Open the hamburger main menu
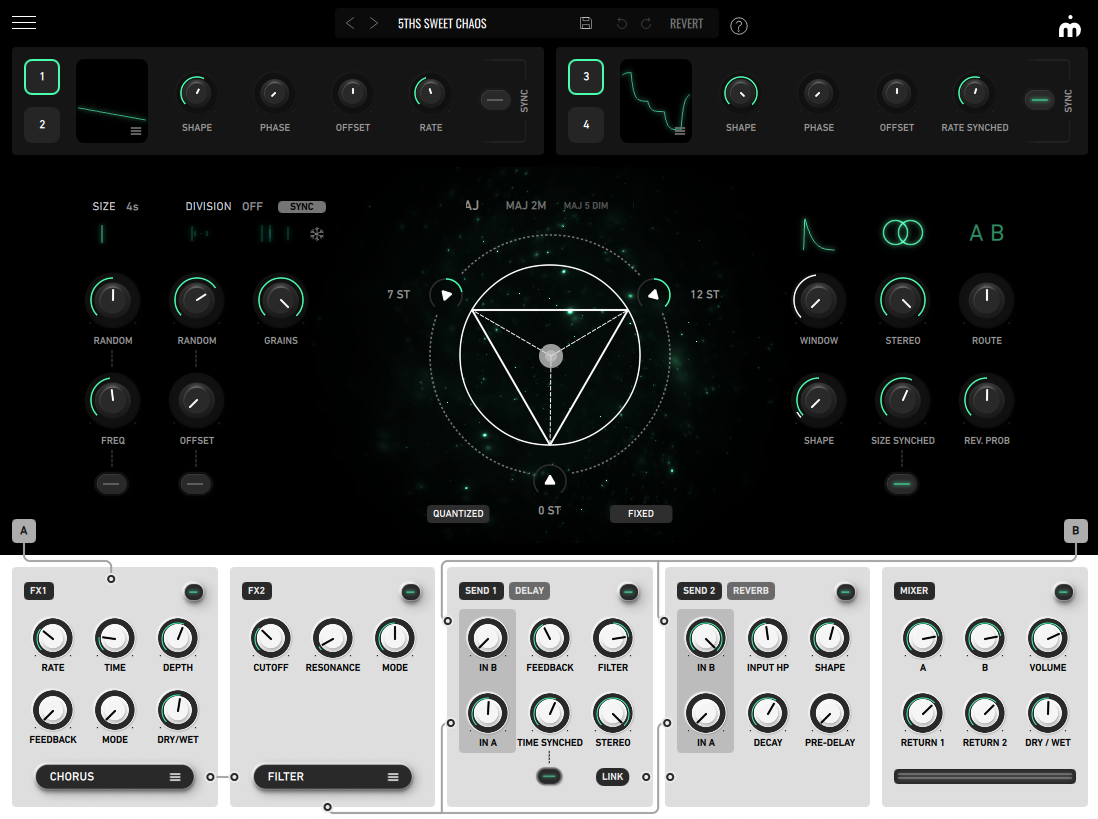 (x=24, y=23)
